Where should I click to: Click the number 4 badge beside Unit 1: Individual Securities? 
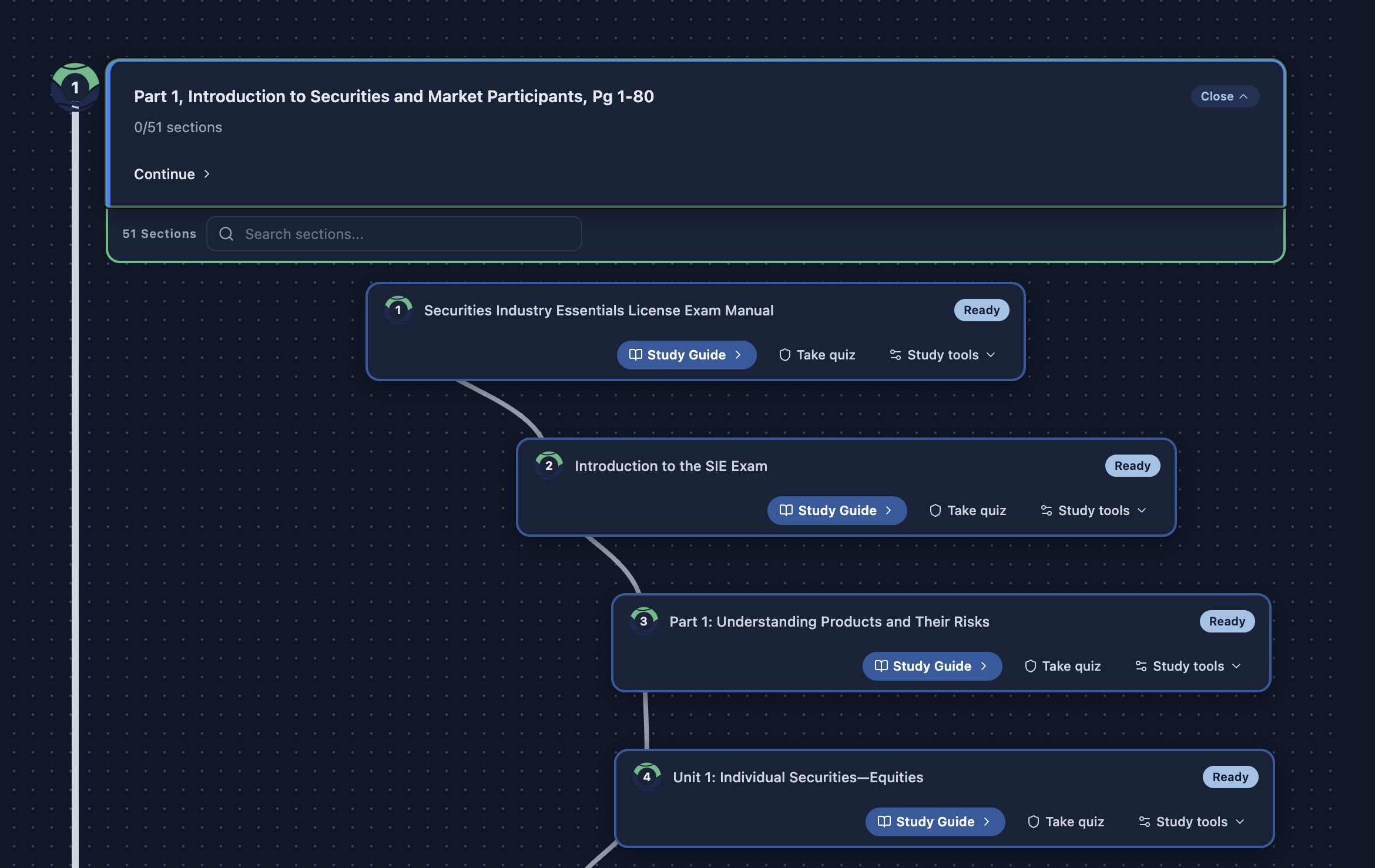click(x=647, y=776)
